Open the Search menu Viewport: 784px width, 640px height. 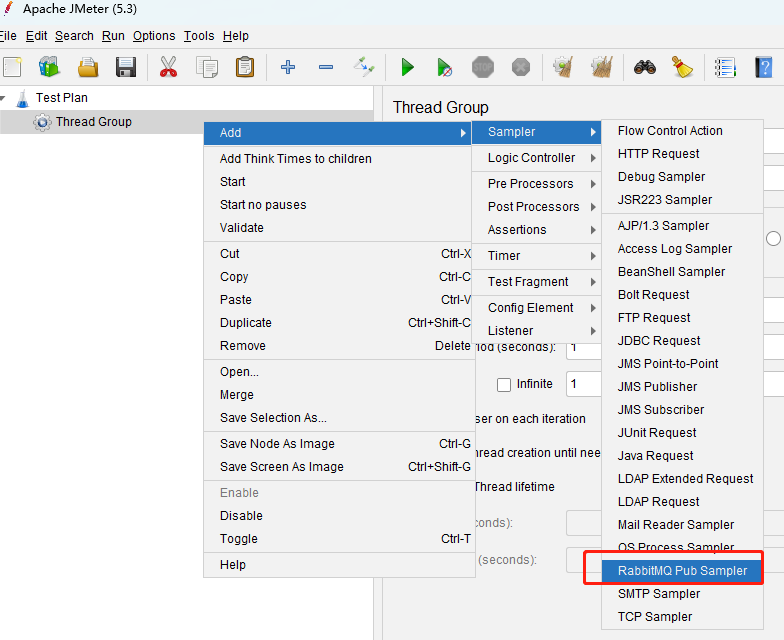pos(74,36)
